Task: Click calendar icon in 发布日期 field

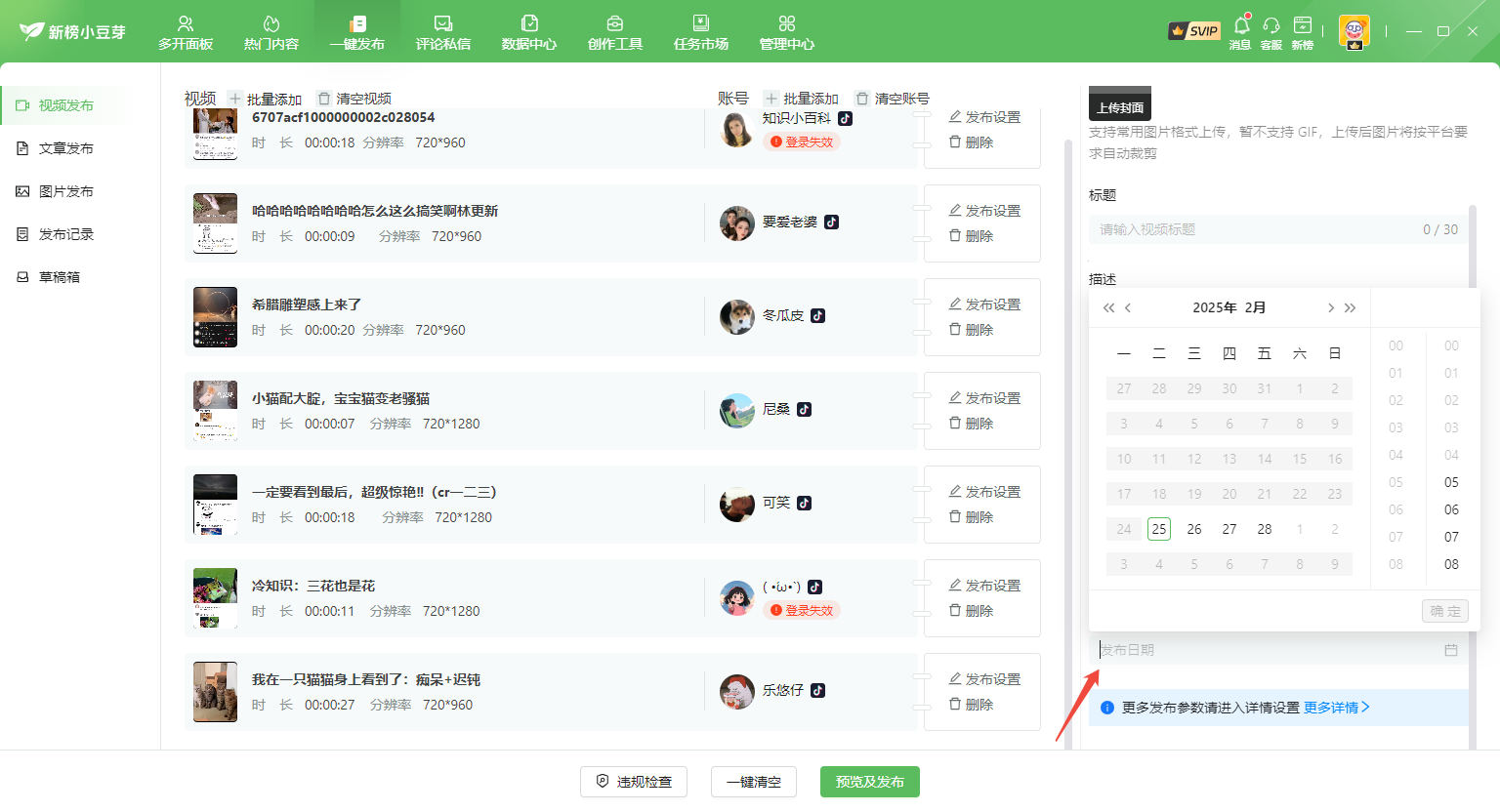Action: click(1451, 650)
